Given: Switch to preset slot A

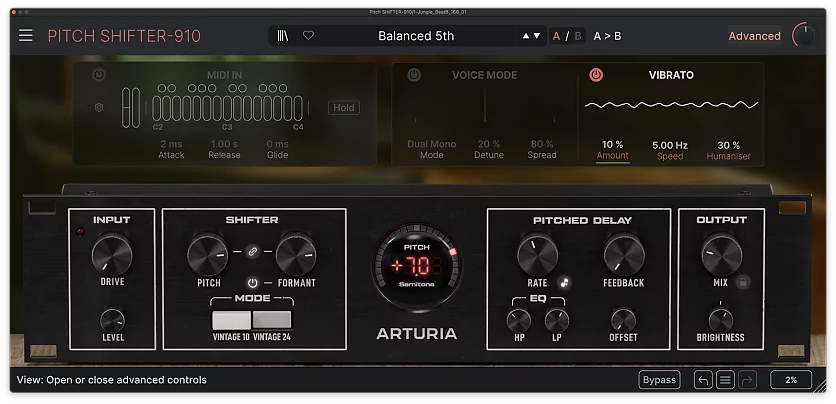Looking at the screenshot, I should point(557,36).
